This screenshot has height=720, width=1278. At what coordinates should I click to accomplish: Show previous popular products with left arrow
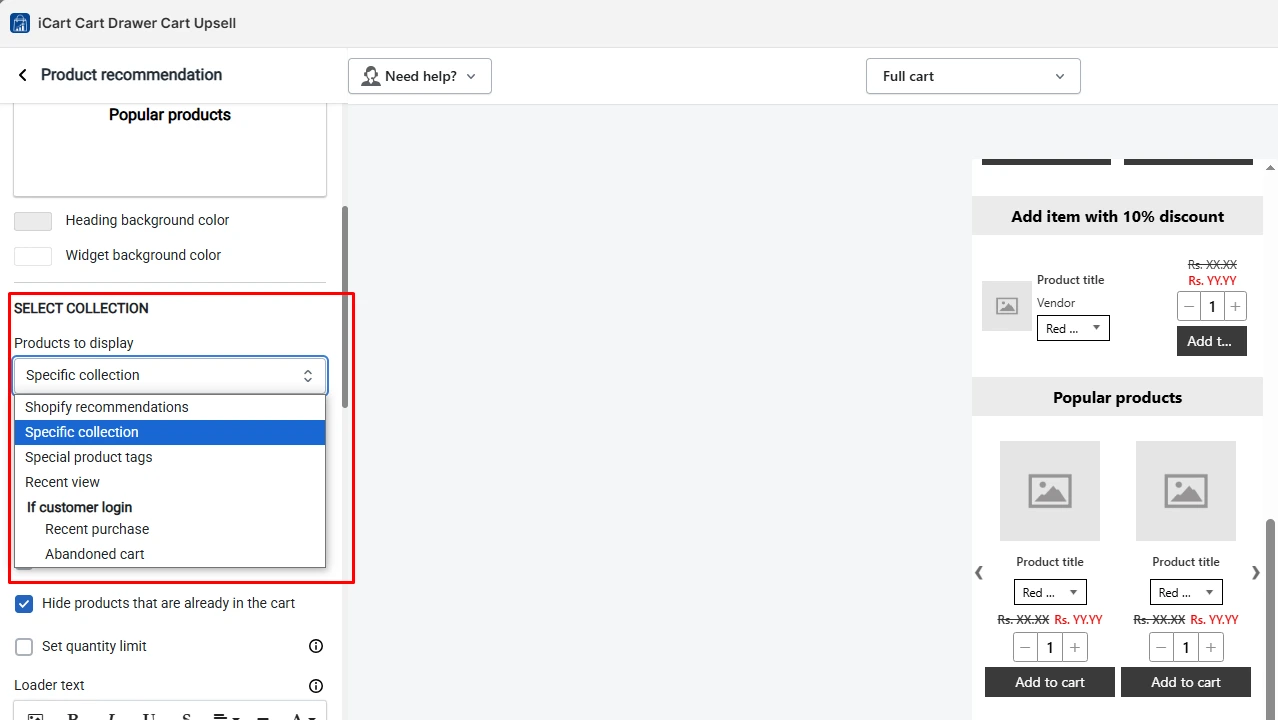979,573
